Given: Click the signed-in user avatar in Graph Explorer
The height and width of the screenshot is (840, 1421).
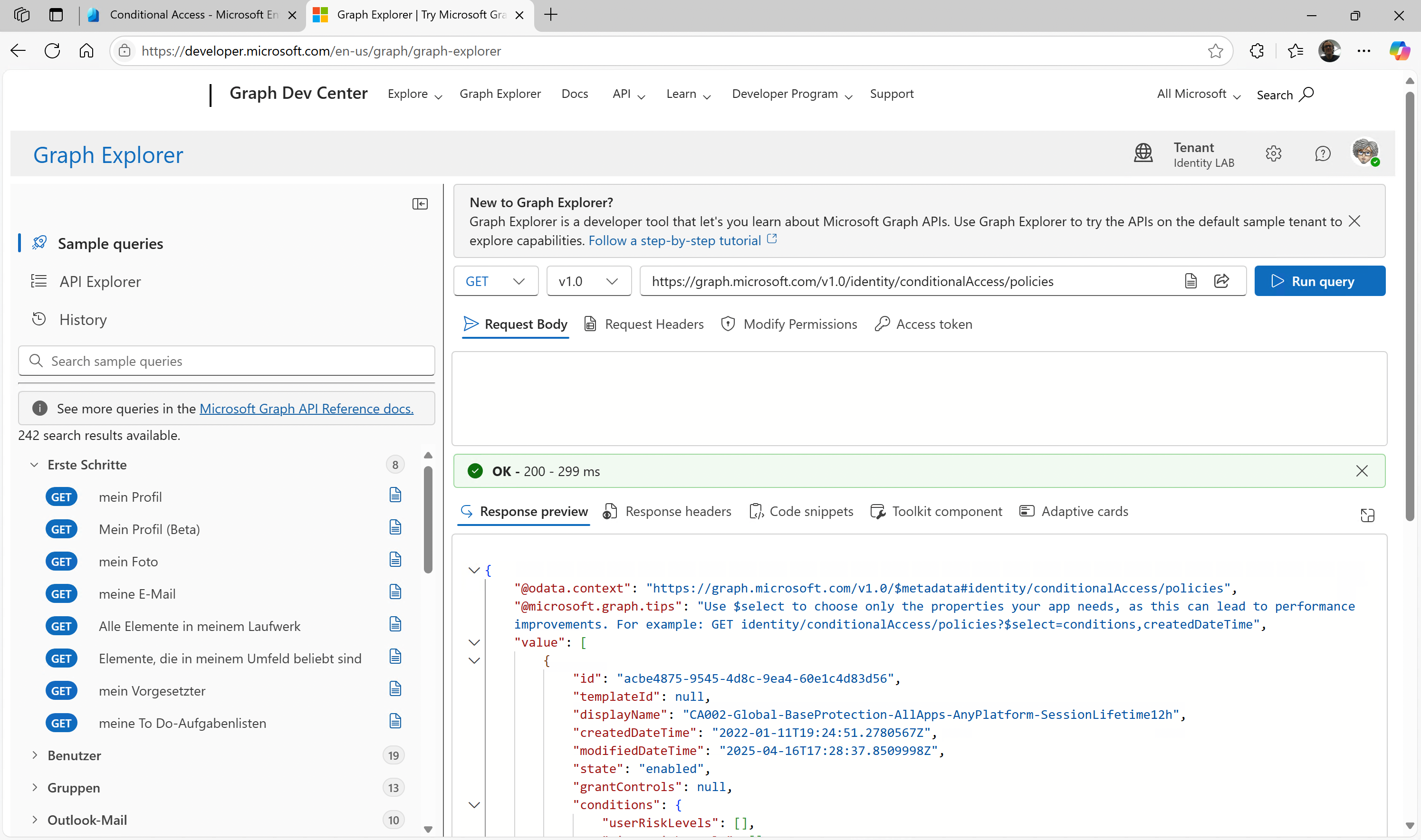Looking at the screenshot, I should [1365, 152].
